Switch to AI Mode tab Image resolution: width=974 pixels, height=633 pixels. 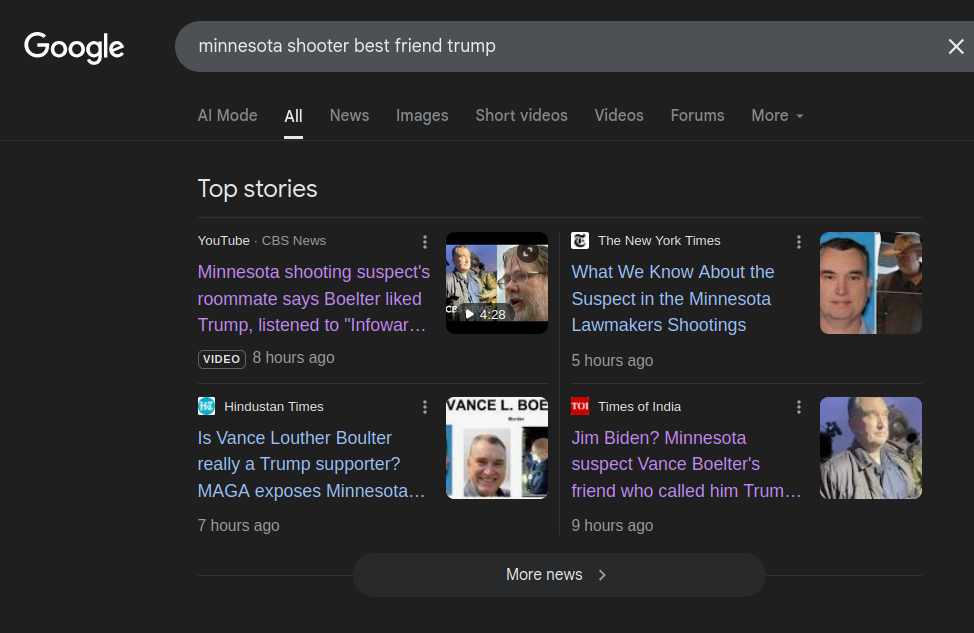[x=227, y=116]
